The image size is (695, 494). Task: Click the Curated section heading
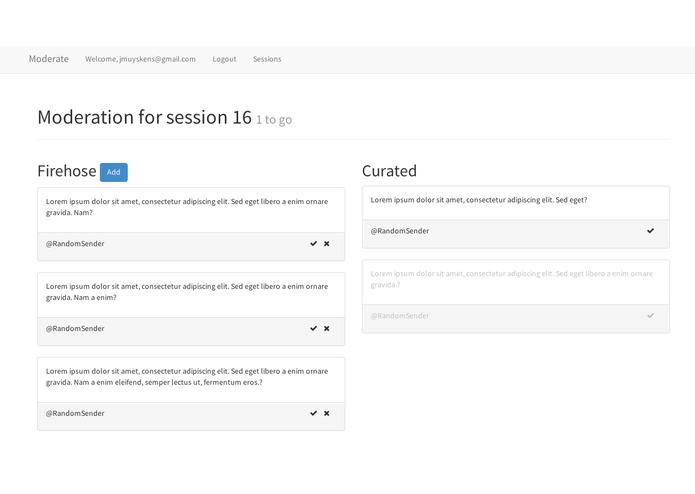coord(389,171)
